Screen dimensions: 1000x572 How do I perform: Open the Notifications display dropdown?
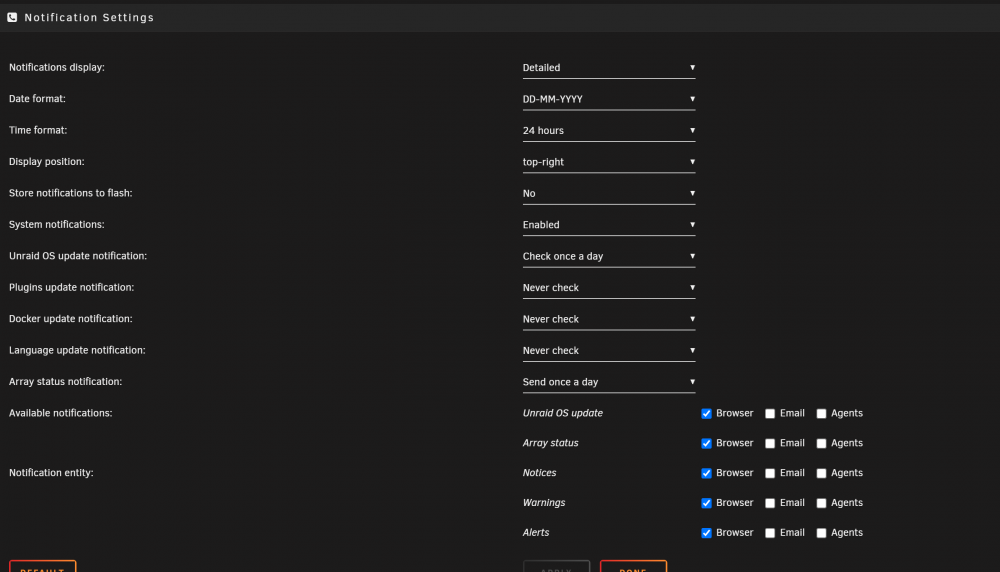point(608,68)
